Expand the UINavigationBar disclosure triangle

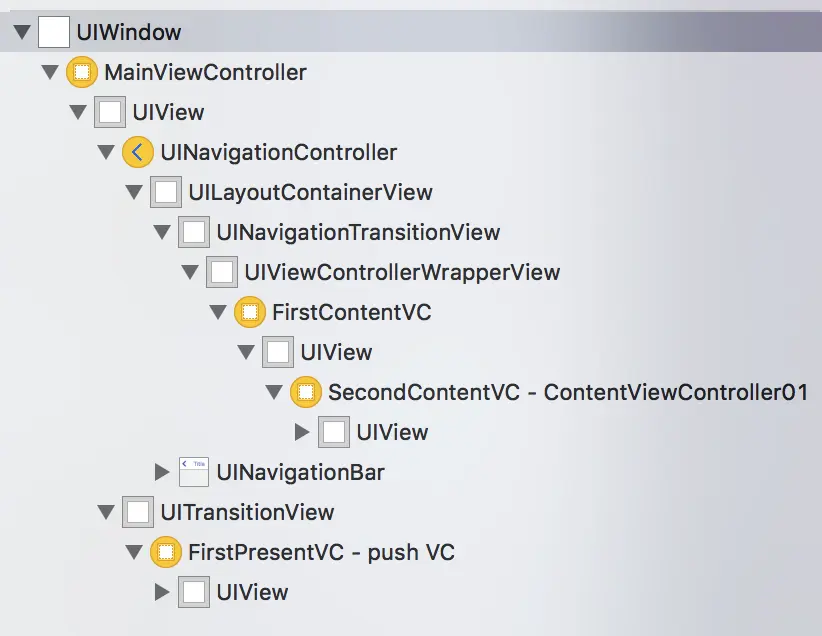pos(162,472)
